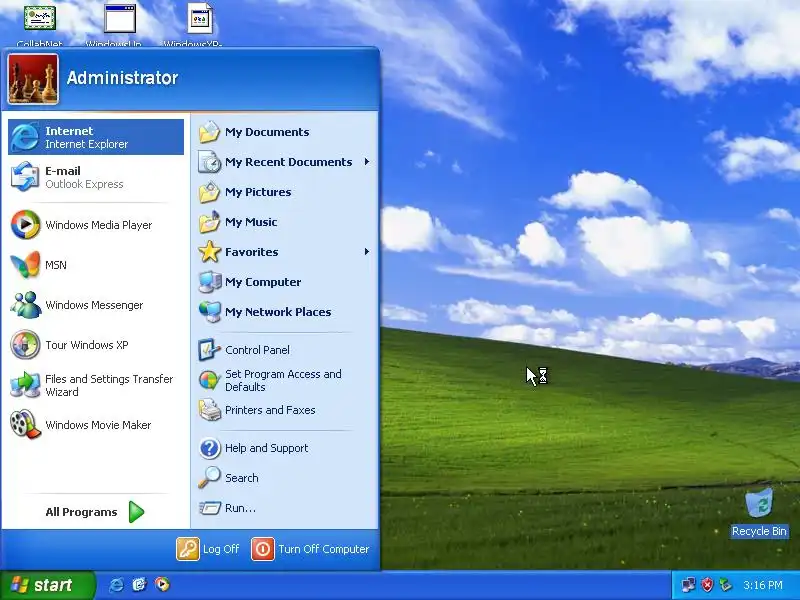Open Help and Support
800x600 pixels.
click(284, 448)
